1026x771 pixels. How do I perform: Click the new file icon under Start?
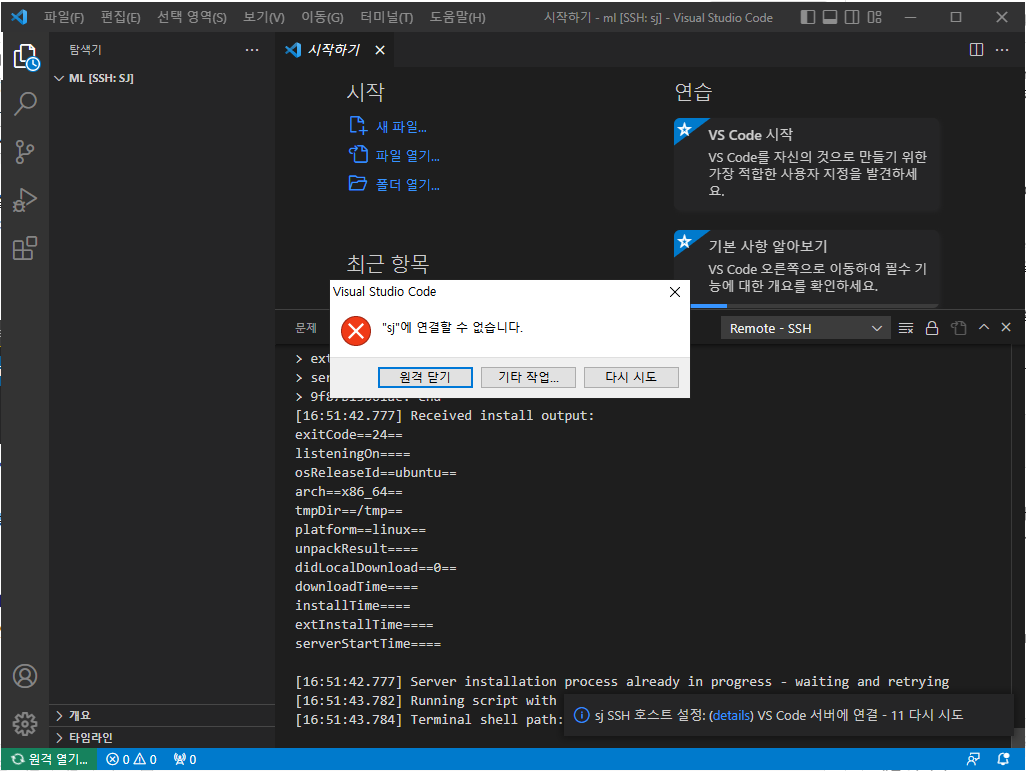click(358, 125)
